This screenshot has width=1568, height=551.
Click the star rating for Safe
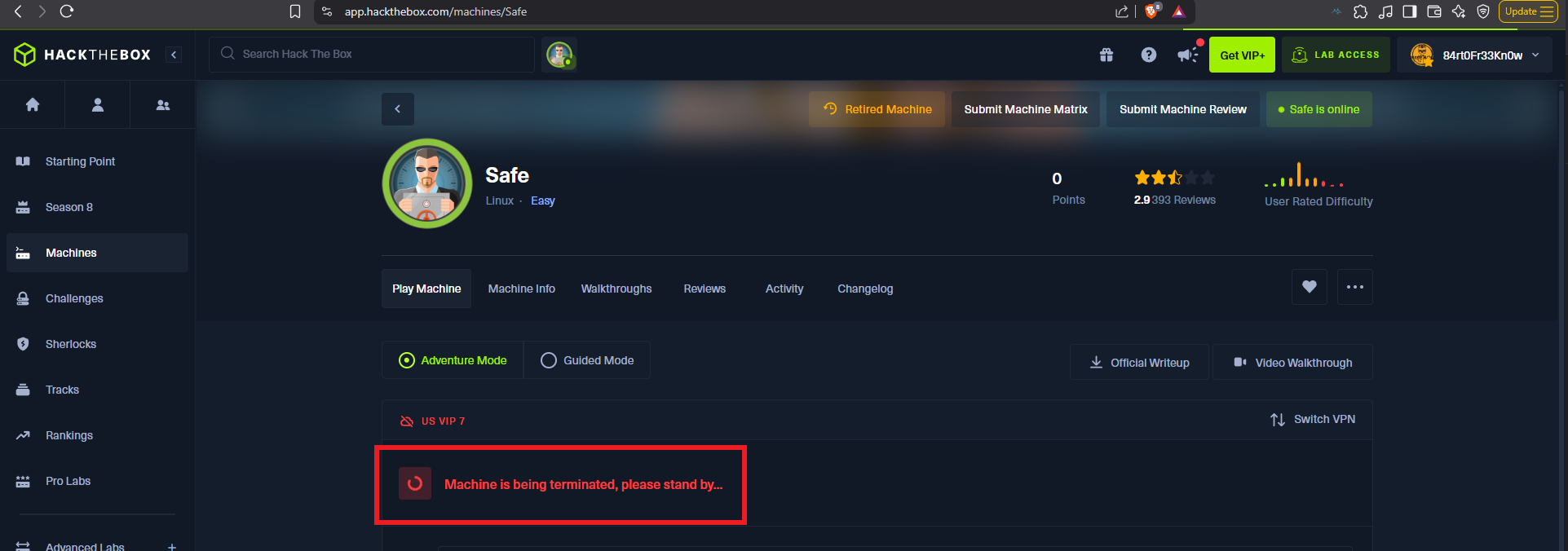(1174, 178)
